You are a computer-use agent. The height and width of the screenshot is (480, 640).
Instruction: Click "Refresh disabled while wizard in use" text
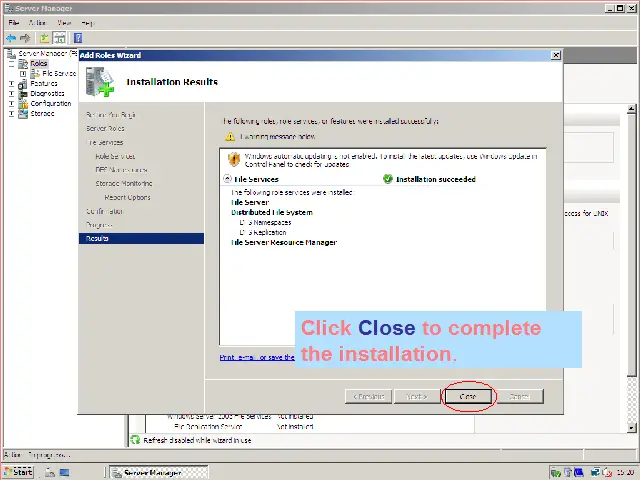point(197,440)
